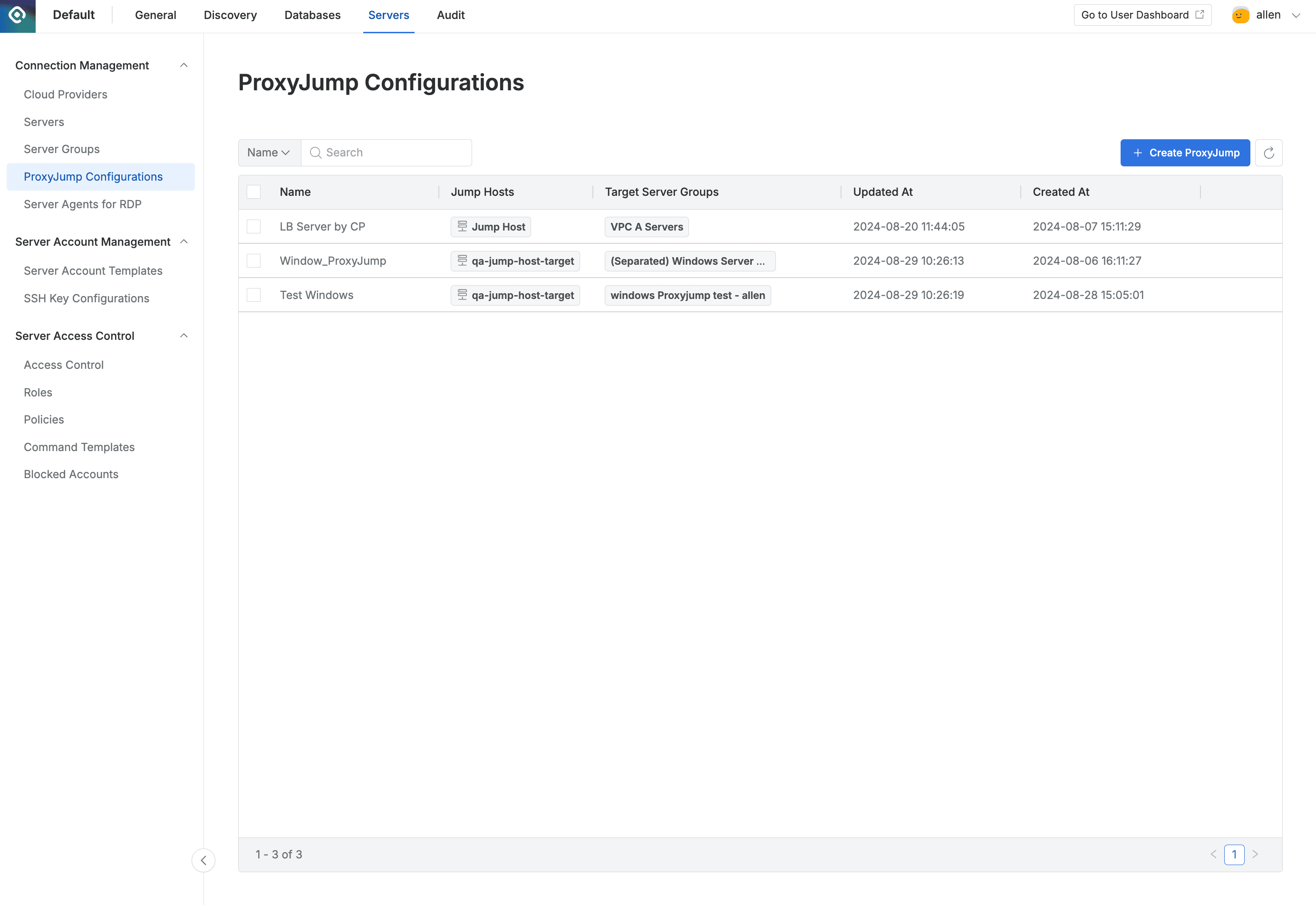Collapse the sidebar with arrow button
1316x905 pixels.
pos(203,860)
